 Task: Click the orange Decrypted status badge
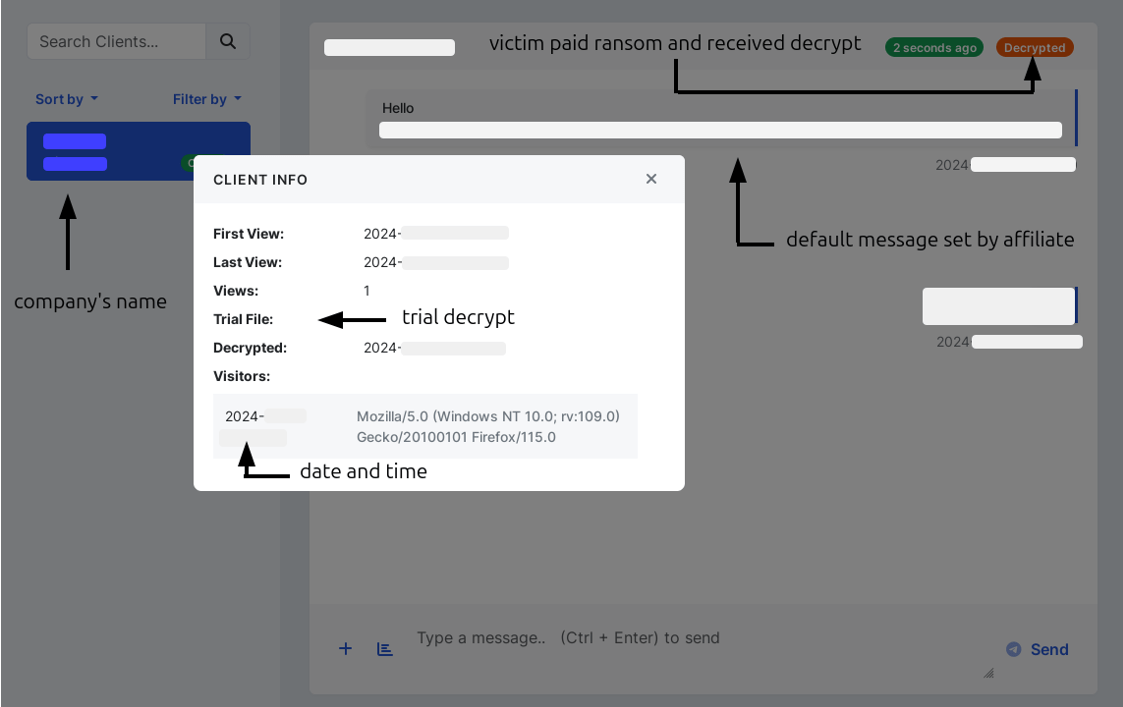[x=1034, y=47]
